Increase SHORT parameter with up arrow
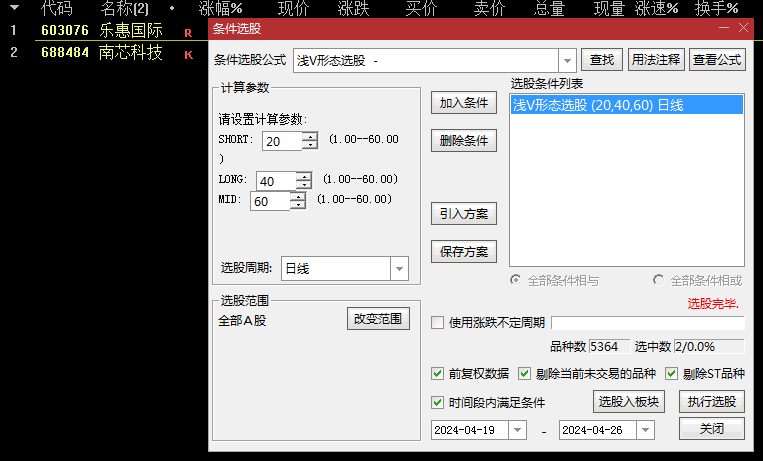Image resolution: width=763 pixels, height=461 pixels. [x=310, y=137]
